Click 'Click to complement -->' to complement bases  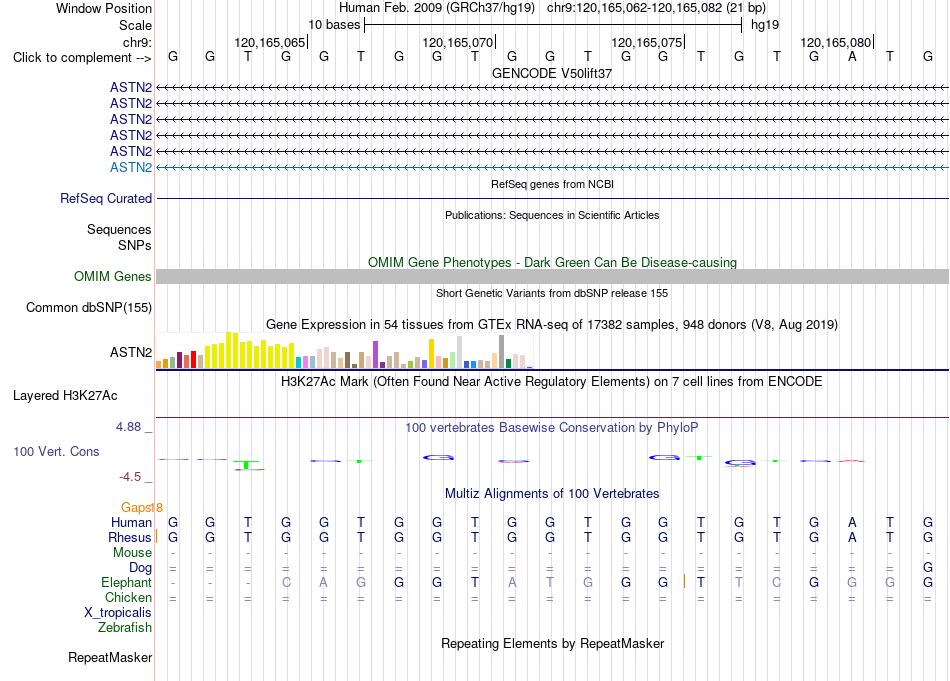pos(82,58)
